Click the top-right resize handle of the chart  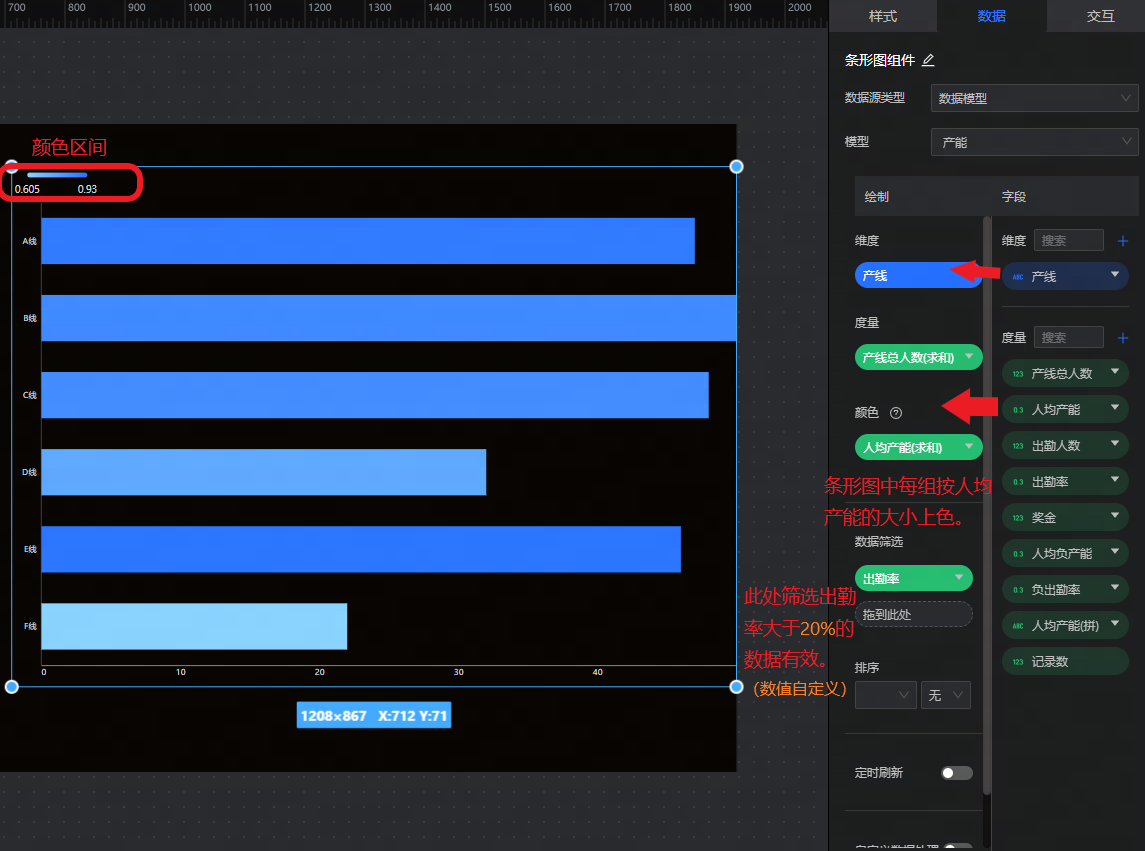pos(736,166)
